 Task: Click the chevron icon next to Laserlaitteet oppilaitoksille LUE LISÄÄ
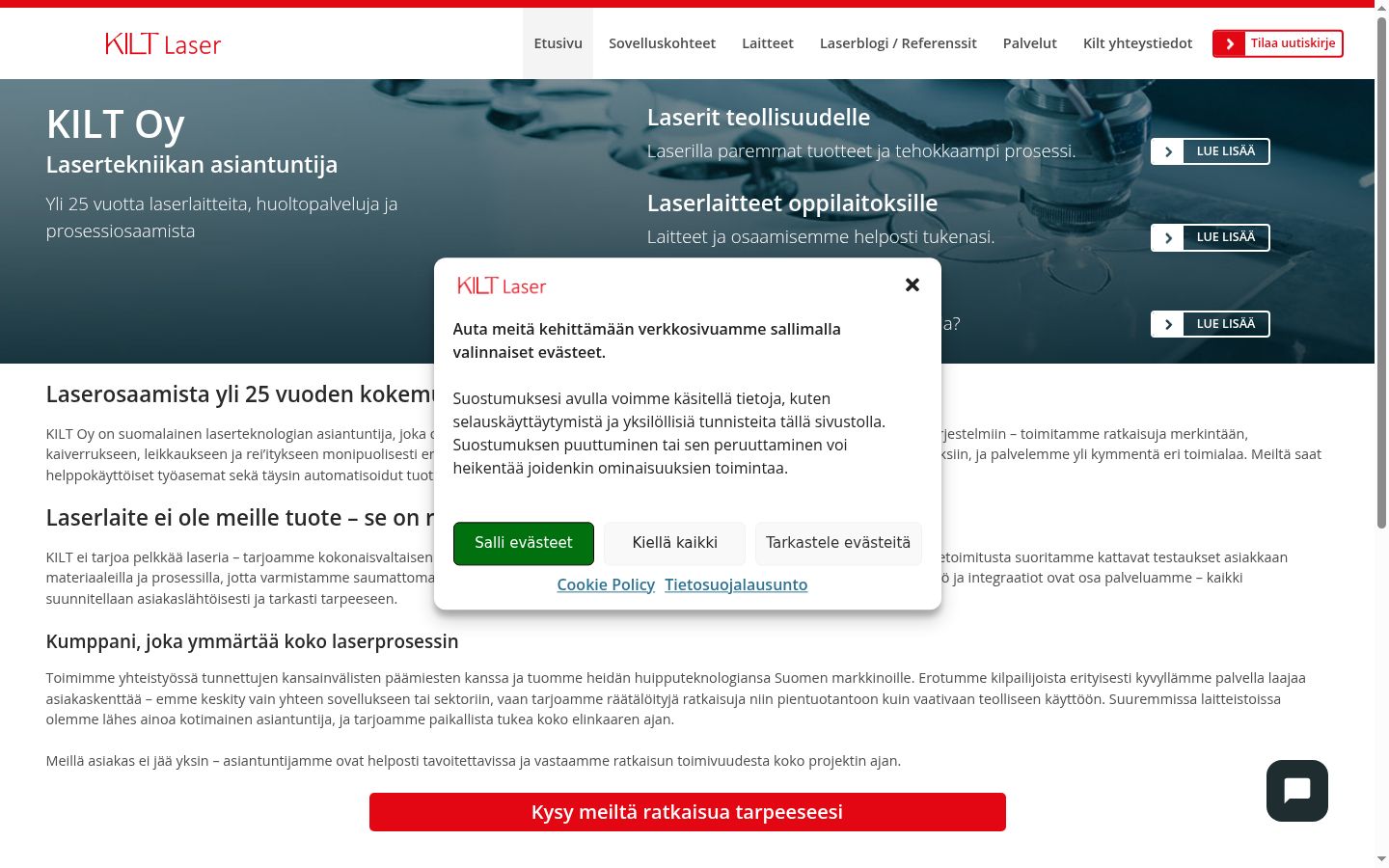1167,237
